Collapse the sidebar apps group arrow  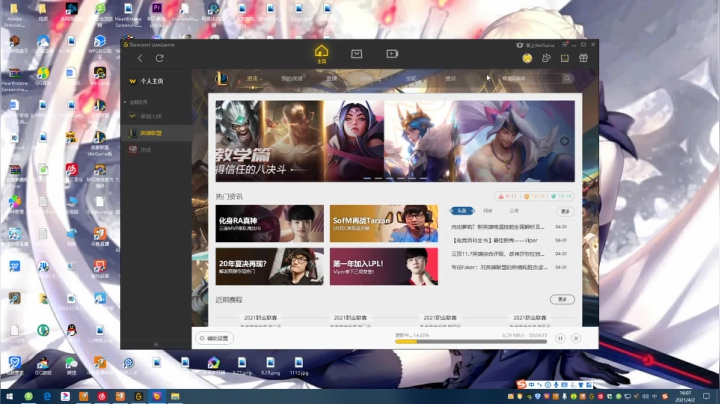pyautogui.click(x=125, y=102)
